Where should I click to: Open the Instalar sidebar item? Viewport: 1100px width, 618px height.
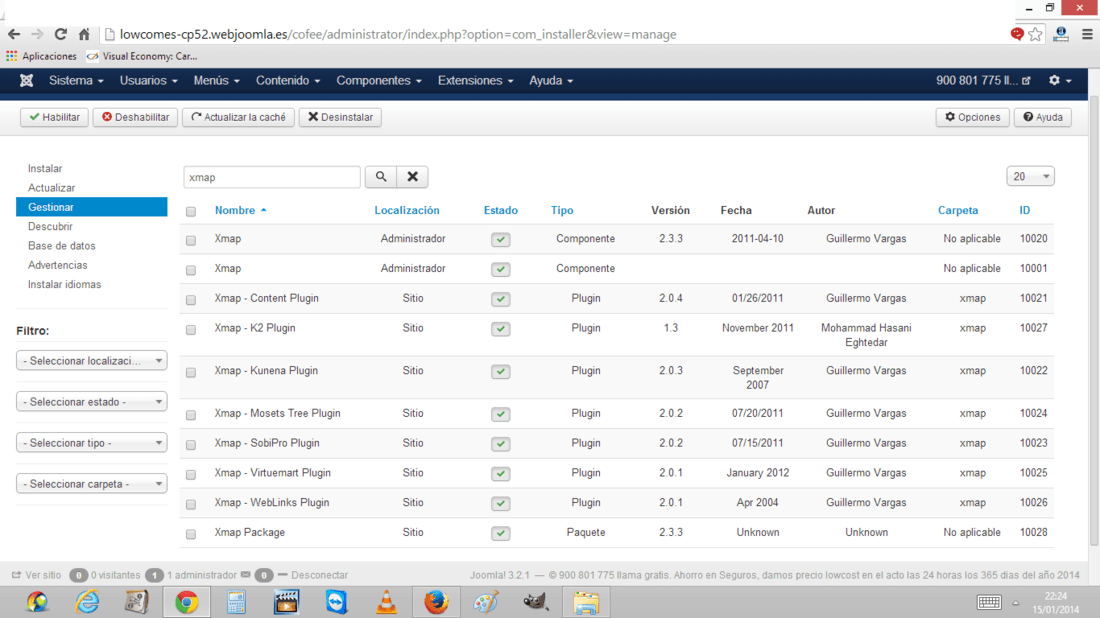click(x=45, y=168)
